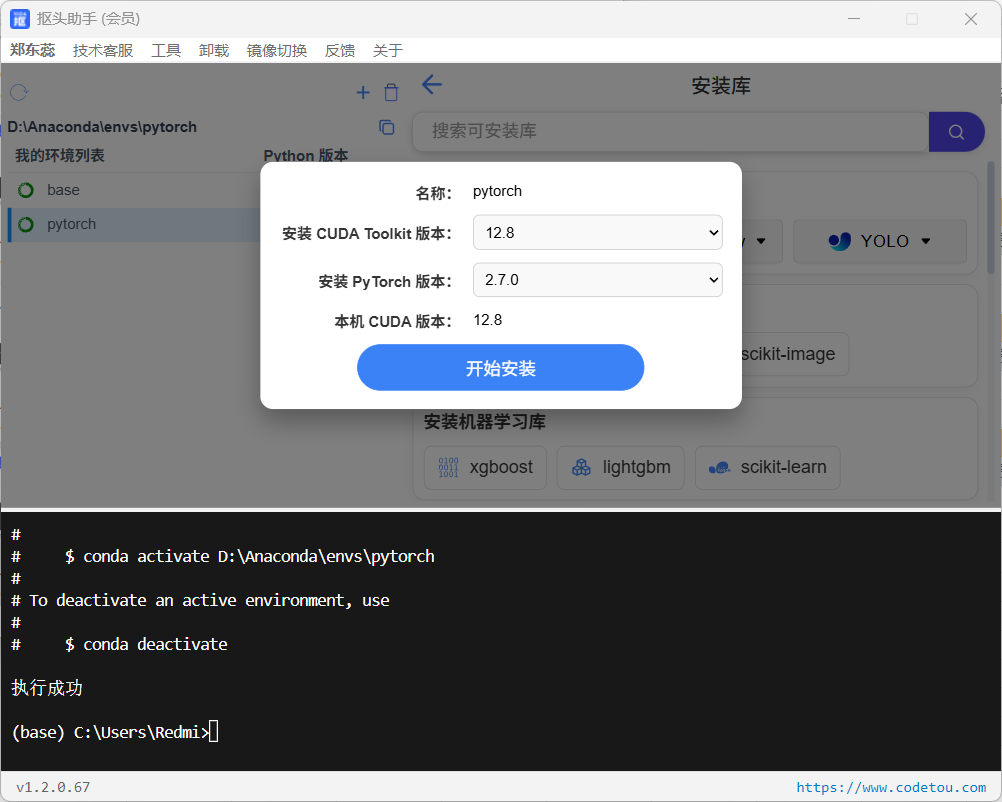Open the 郑东蕊 user menu
The height and width of the screenshot is (802, 1002).
pyautogui.click(x=33, y=50)
